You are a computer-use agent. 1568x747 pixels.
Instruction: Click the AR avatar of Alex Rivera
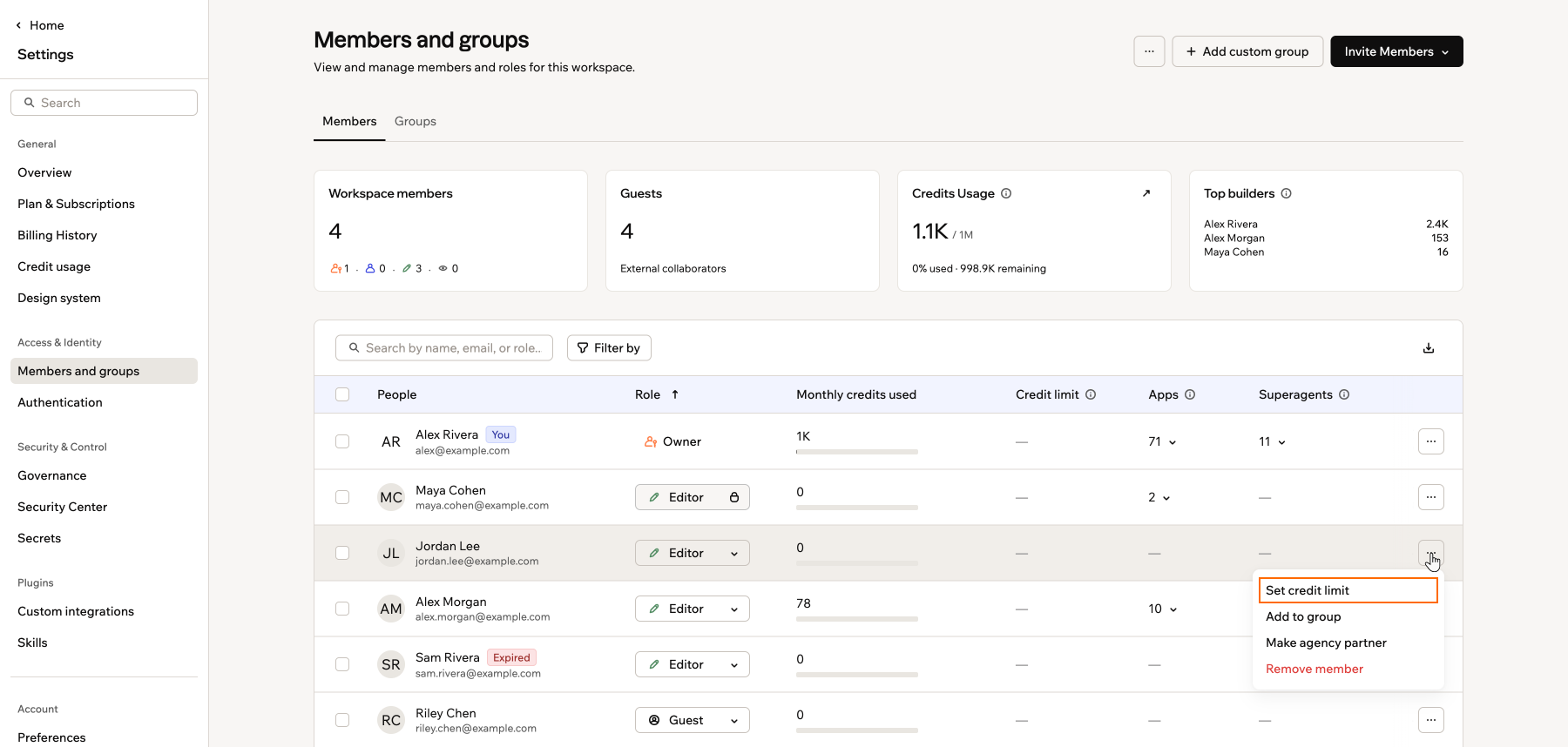tap(391, 441)
